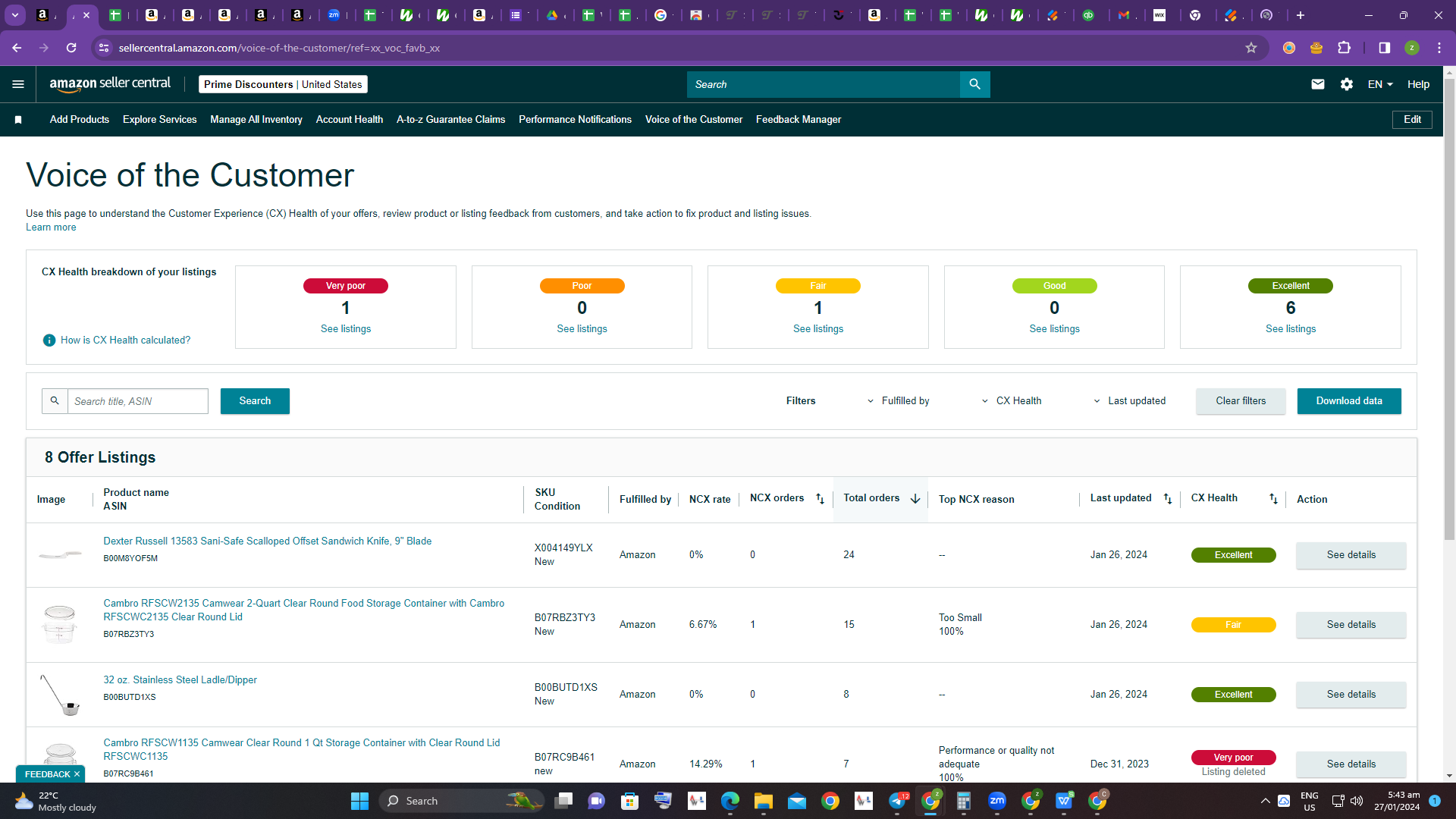Click the Search button for listings
Image resolution: width=1456 pixels, height=819 pixels.
point(255,401)
